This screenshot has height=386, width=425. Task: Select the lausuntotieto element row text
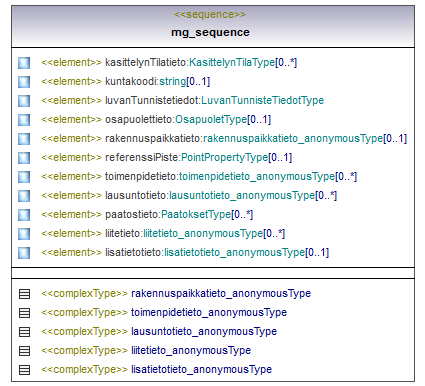point(189,196)
